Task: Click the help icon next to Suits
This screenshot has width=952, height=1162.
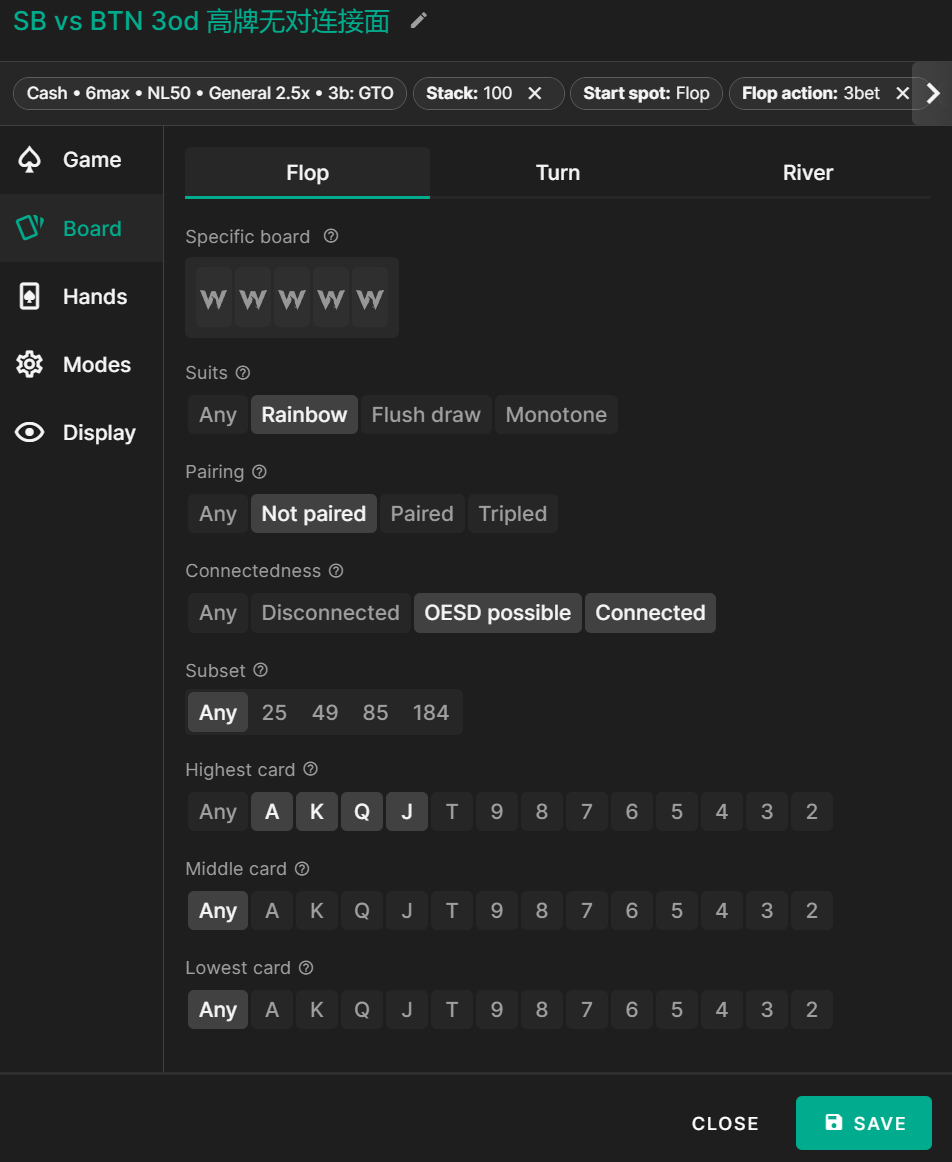Action: point(243,373)
